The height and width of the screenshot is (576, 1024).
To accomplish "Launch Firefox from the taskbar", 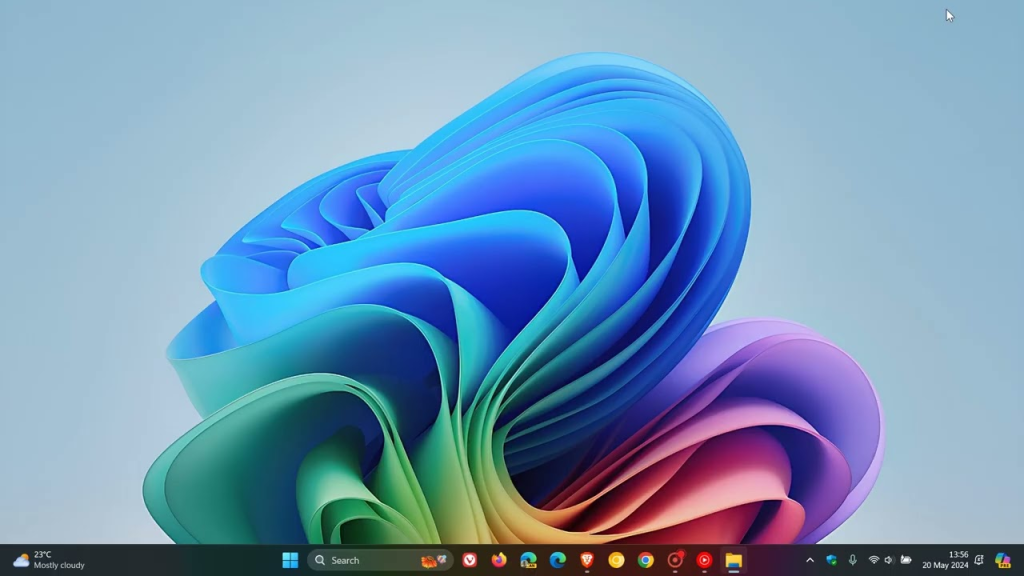I will pyautogui.click(x=499, y=560).
